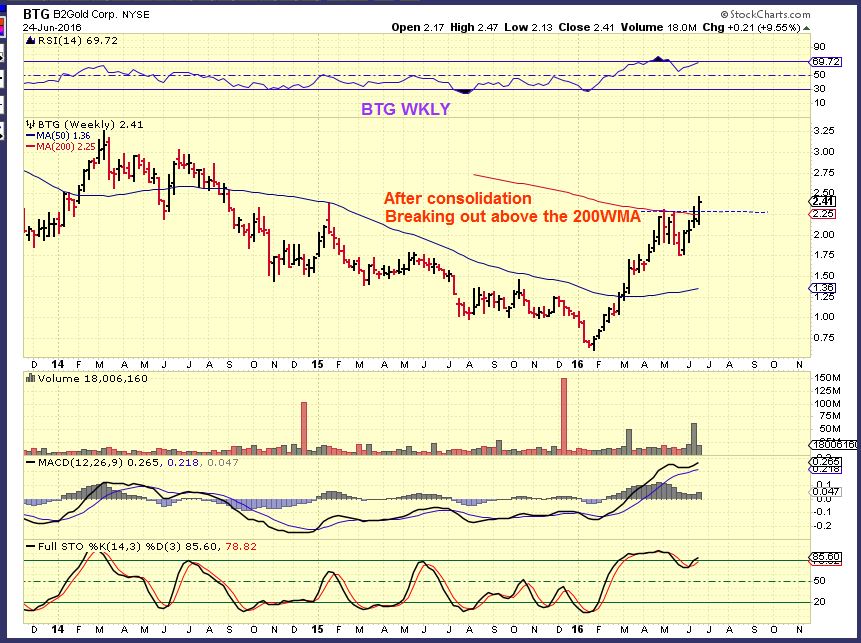
Task: Click the Low 2.13 quote value
Action: point(528,27)
